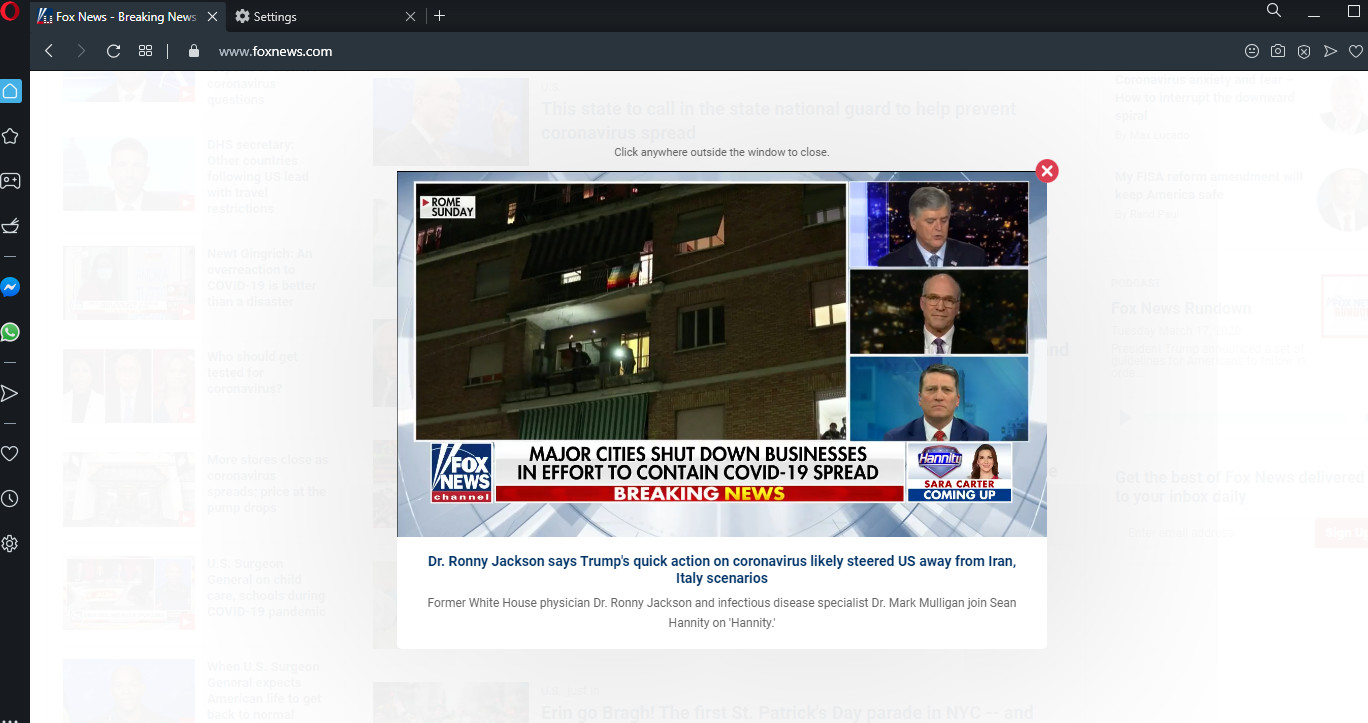Open 'My FISA reform amendment' opinion link
Viewport: 1368px width, 723px height.
[1210, 186]
